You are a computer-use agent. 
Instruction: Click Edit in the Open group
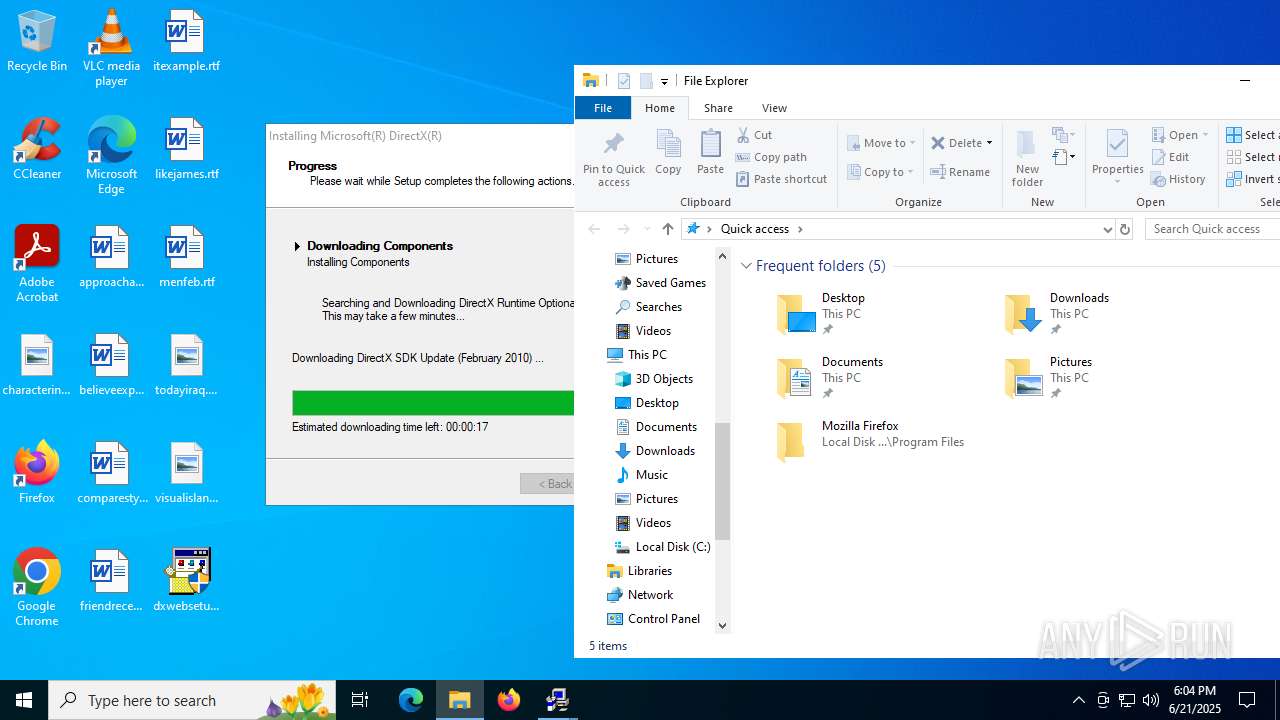tap(1170, 157)
